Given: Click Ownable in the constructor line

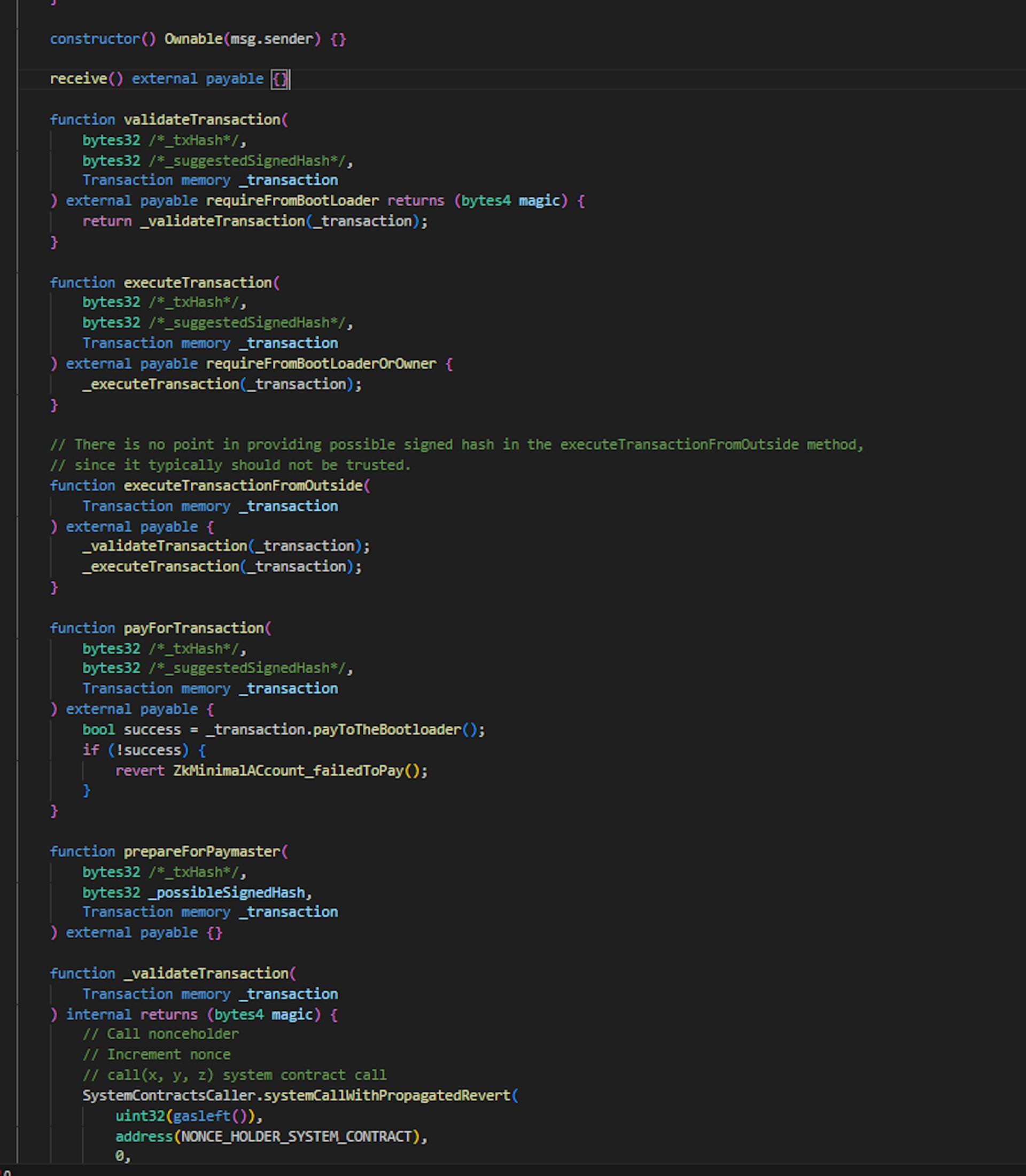Looking at the screenshot, I should point(193,39).
